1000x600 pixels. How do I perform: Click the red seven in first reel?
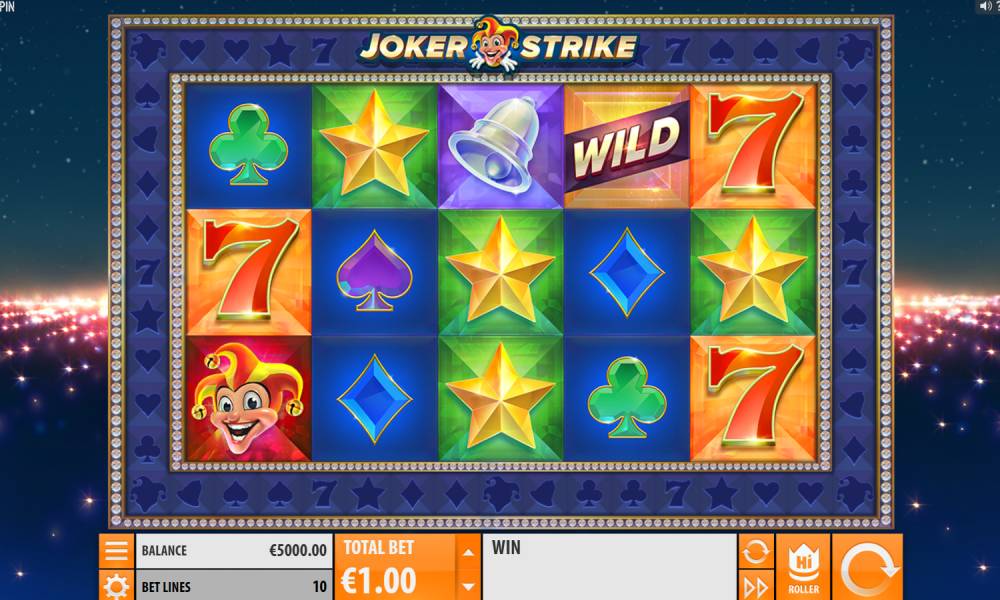click(x=249, y=272)
